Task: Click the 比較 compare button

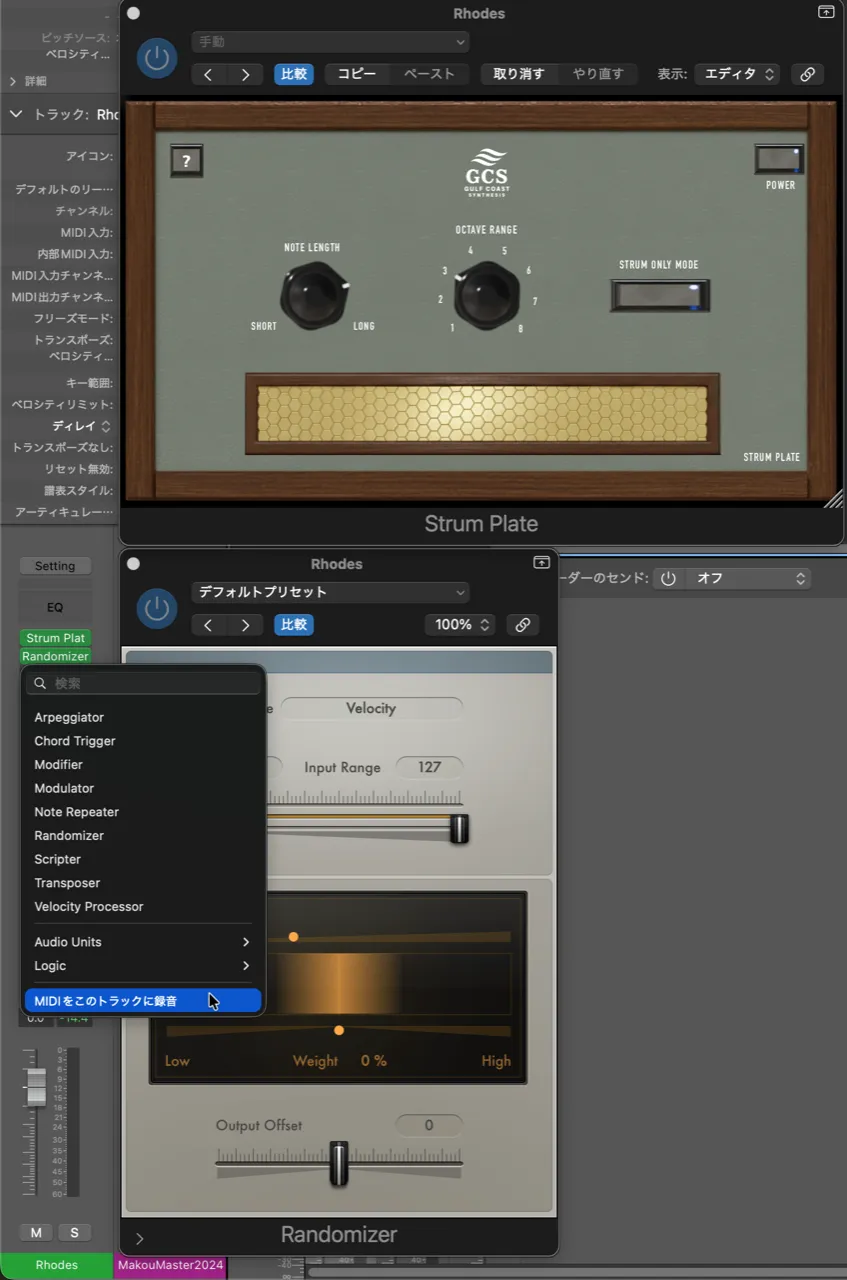Action: click(x=293, y=74)
